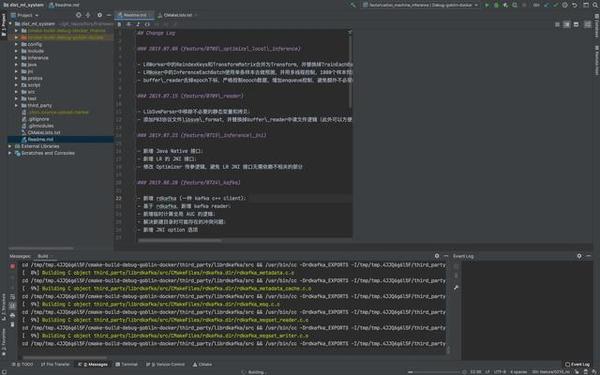The height and width of the screenshot is (375, 600).
Task: Open the Messages tool window tab
Action: point(93,364)
